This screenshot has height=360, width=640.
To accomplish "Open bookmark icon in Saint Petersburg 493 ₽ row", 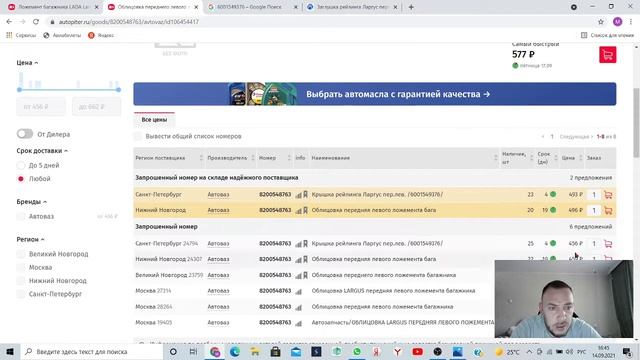I will click(305, 195).
